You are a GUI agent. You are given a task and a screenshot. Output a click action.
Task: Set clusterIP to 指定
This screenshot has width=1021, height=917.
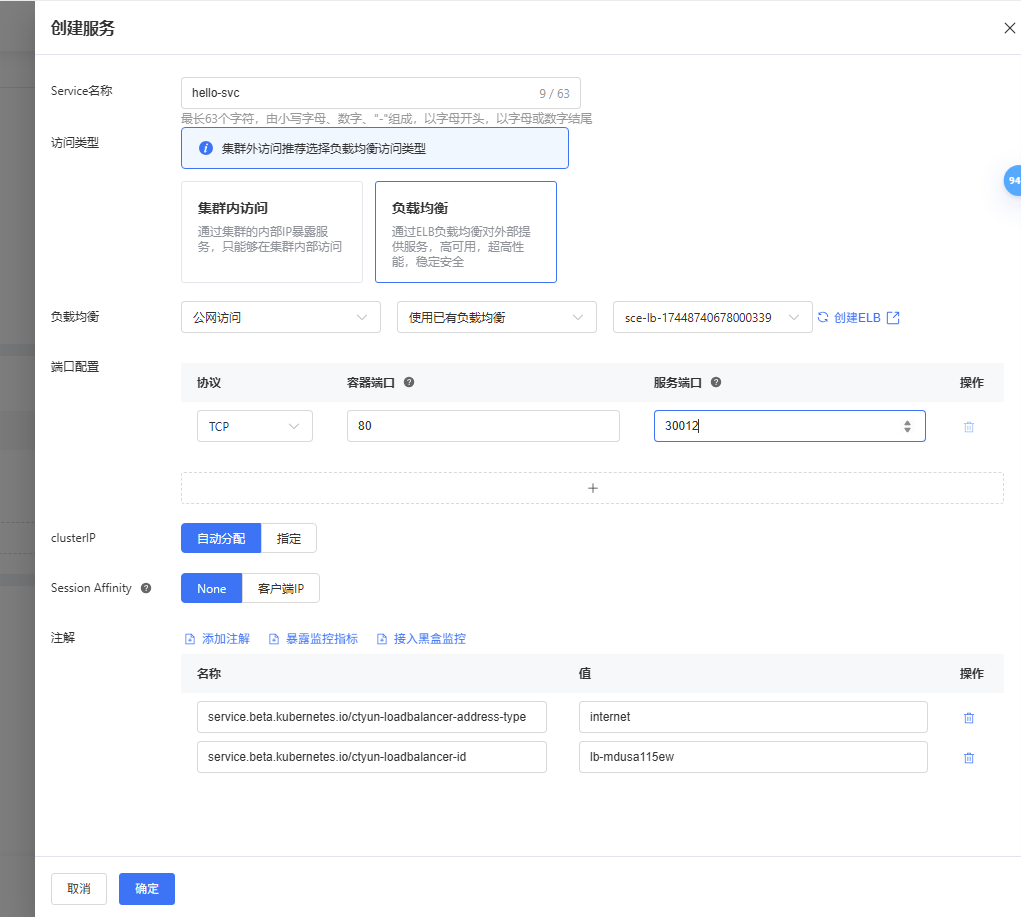point(288,538)
